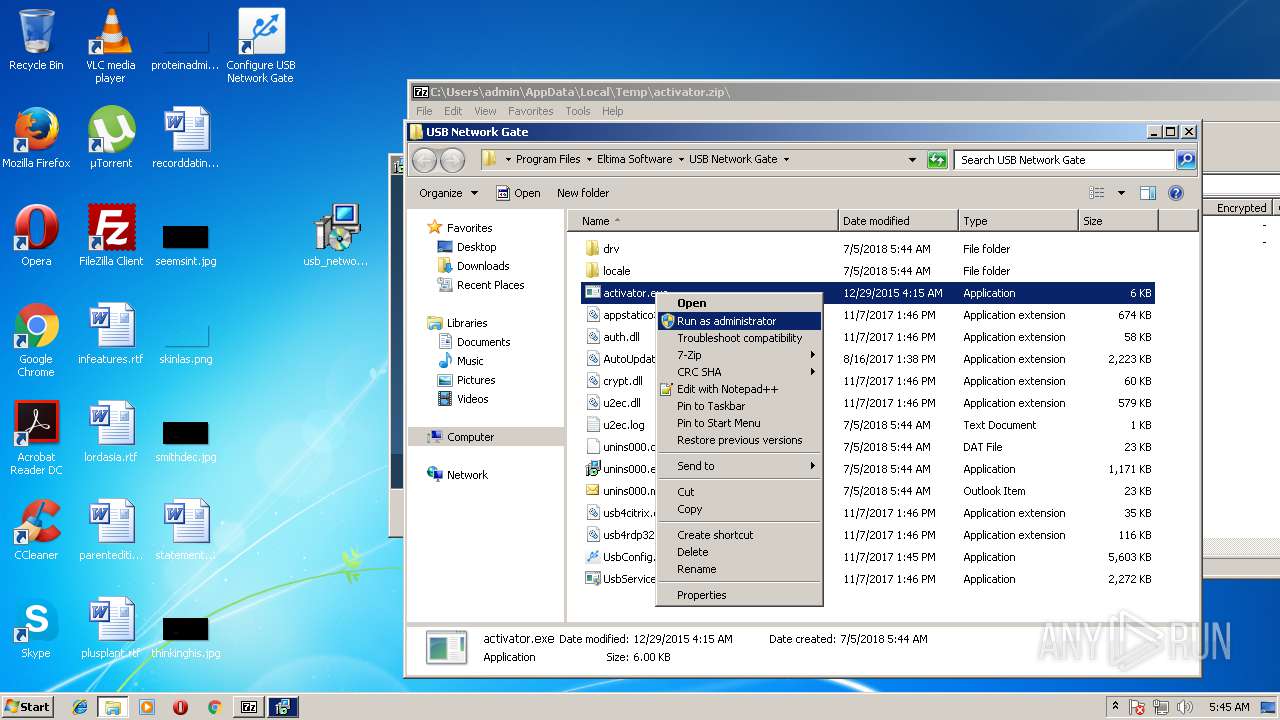Screen dimensions: 1280x720
Task: Refresh the USB Network Gate folder view
Action: pyautogui.click(x=936, y=159)
